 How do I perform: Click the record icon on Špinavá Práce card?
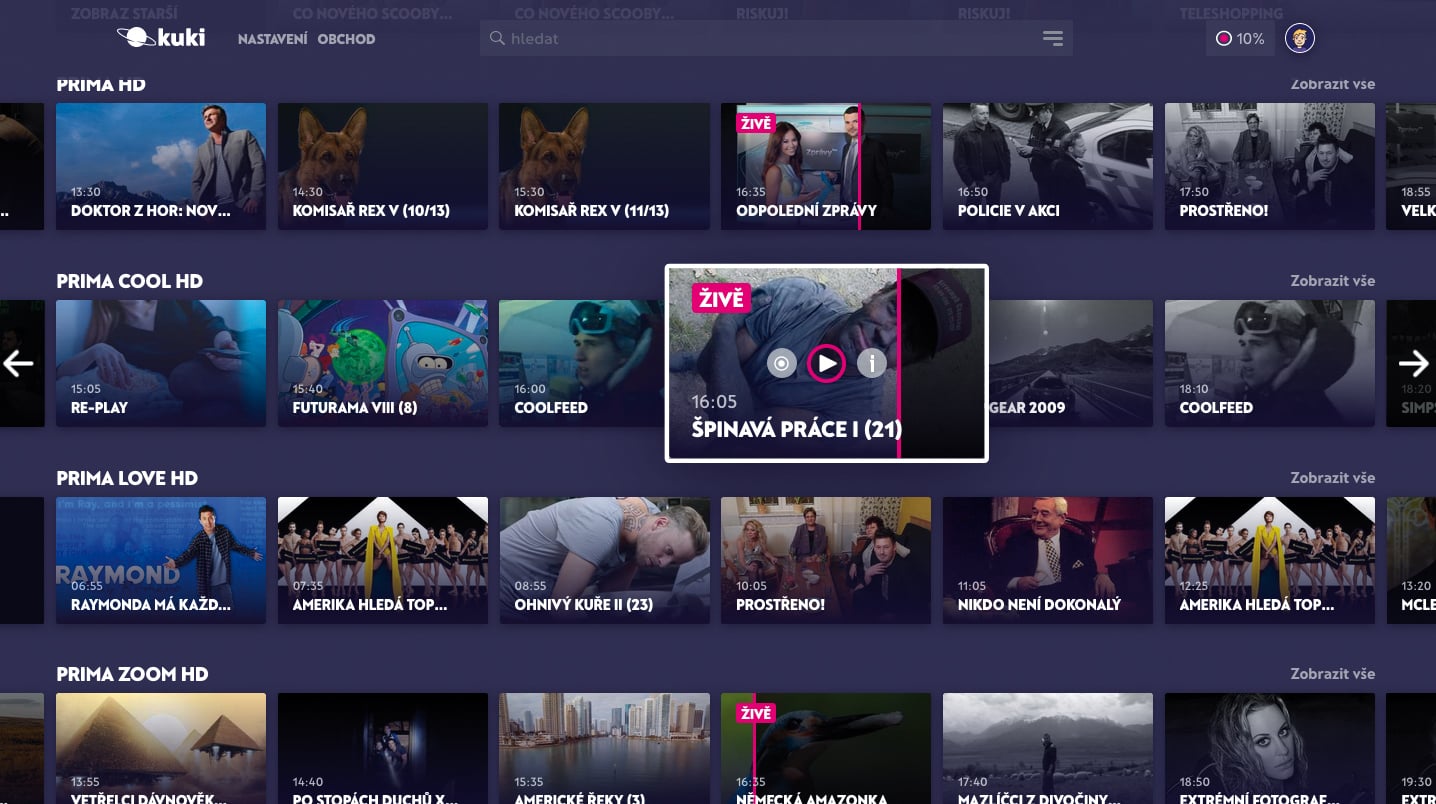tap(781, 363)
